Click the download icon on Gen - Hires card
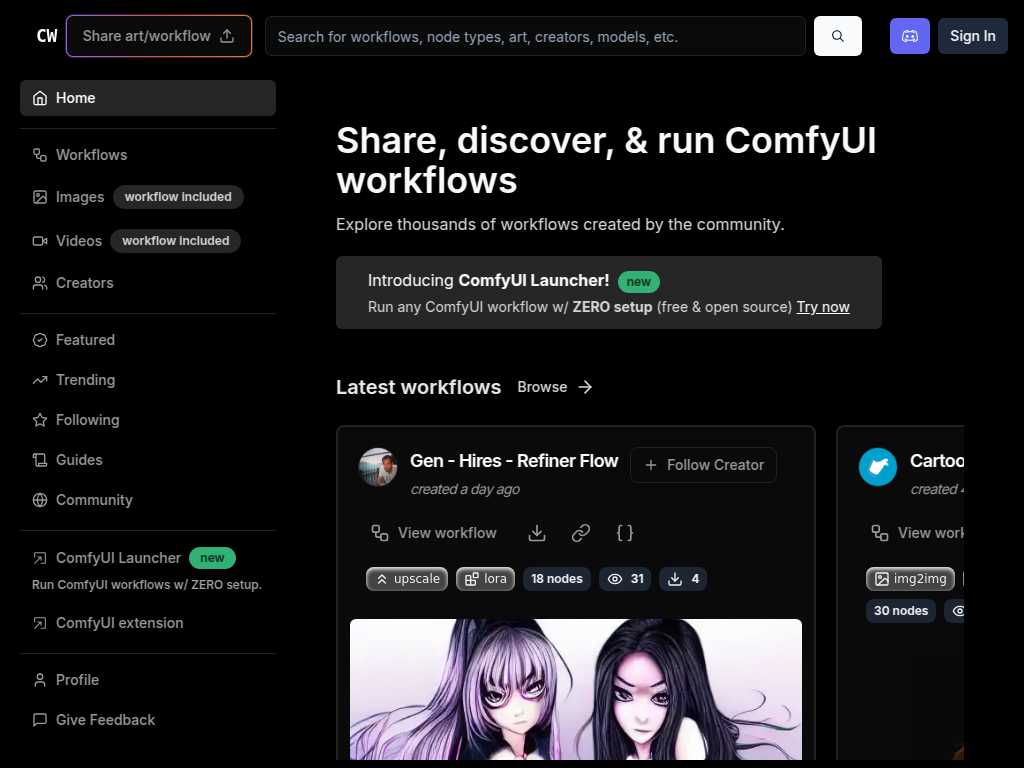This screenshot has width=1024, height=768. click(x=537, y=533)
